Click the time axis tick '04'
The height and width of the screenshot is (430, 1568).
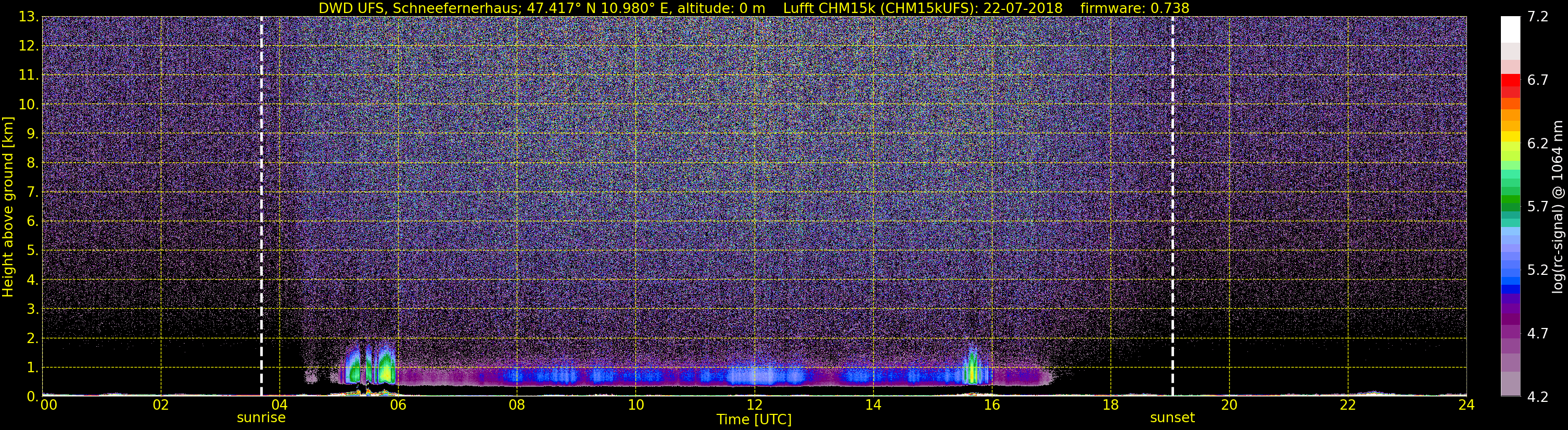pos(279,405)
